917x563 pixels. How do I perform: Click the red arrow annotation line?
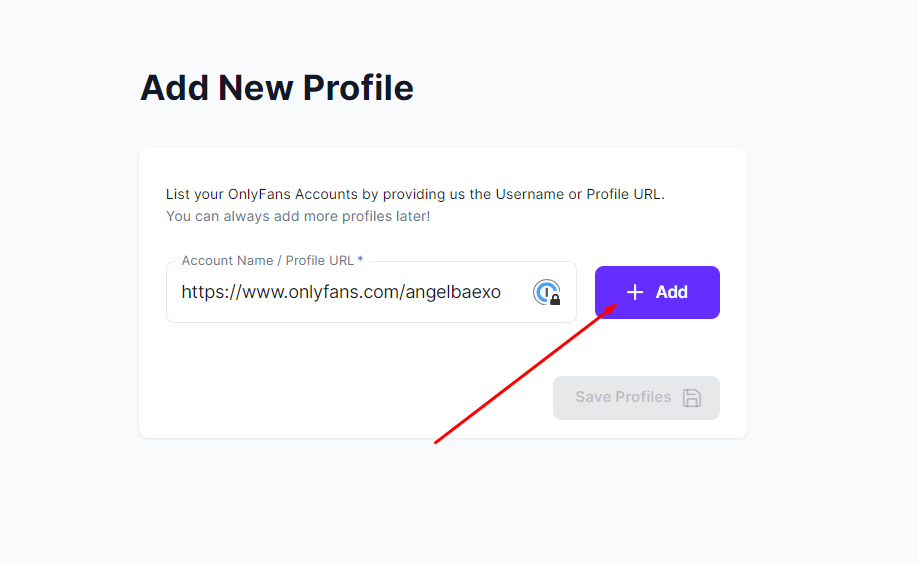tap(526, 373)
